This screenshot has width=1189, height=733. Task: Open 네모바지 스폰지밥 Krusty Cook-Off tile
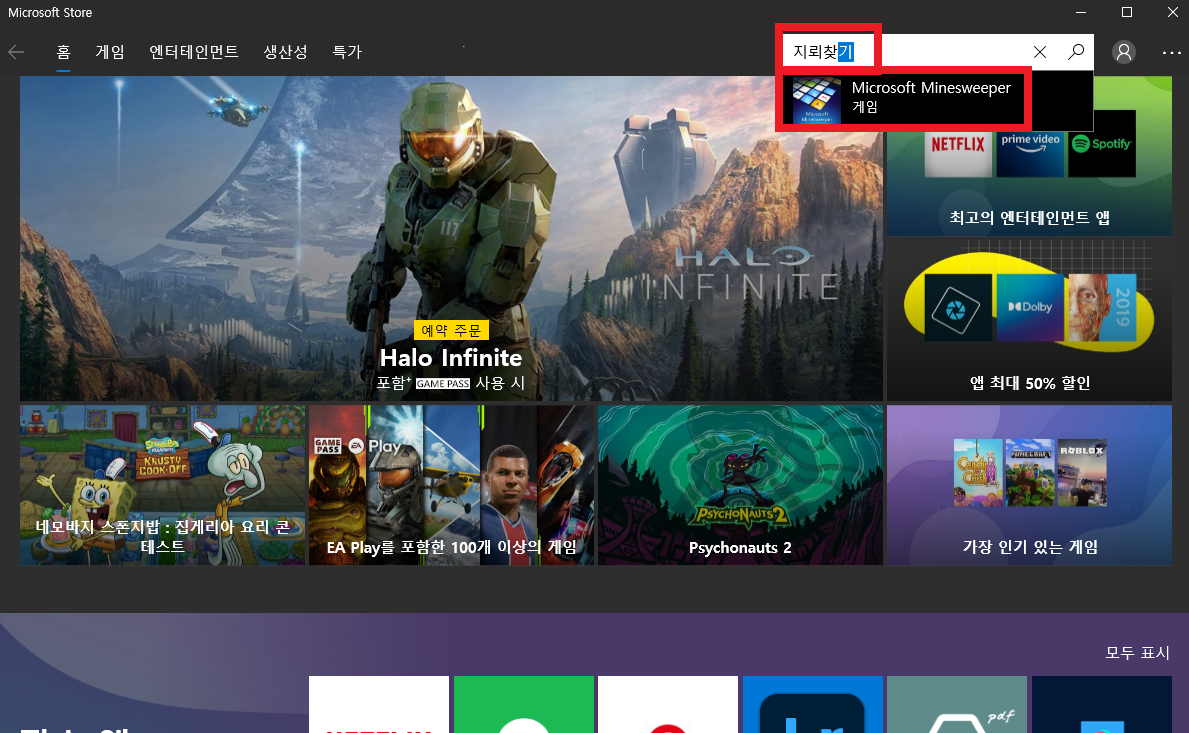pyautogui.click(x=162, y=485)
